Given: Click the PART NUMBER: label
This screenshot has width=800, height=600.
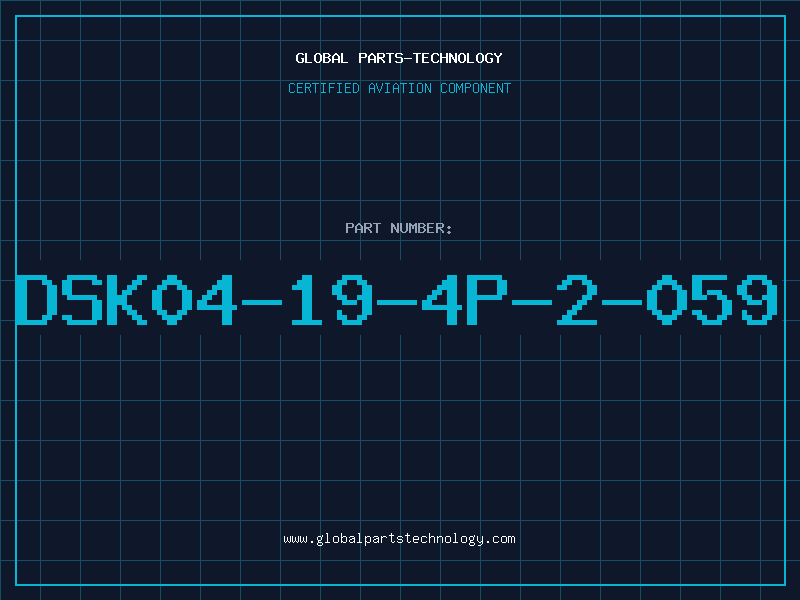Looking at the screenshot, I should [x=399, y=228].
